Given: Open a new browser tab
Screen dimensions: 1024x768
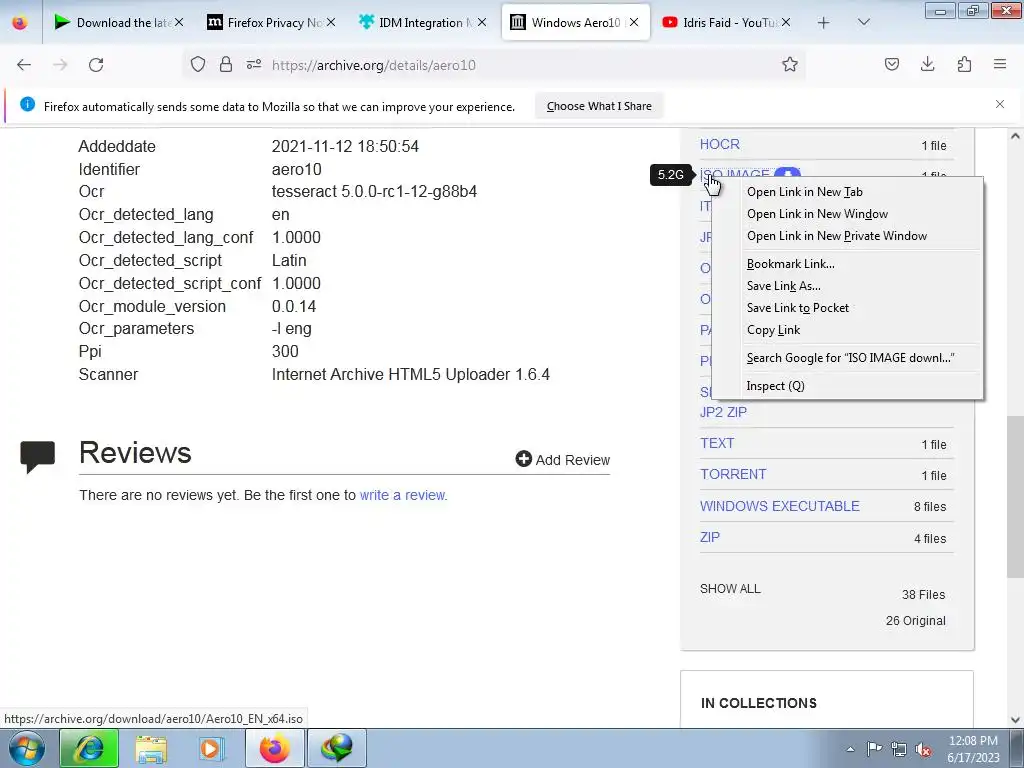Looking at the screenshot, I should tap(824, 23).
